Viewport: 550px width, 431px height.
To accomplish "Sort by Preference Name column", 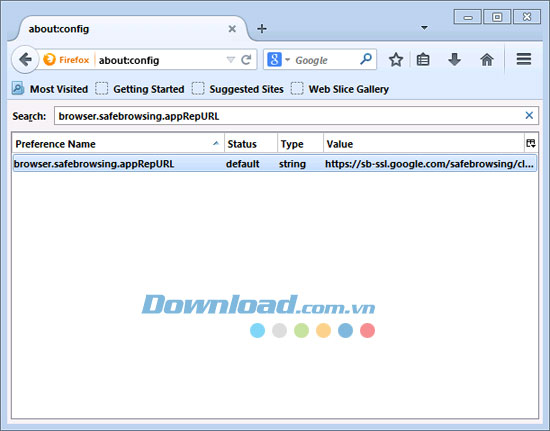I will point(118,144).
